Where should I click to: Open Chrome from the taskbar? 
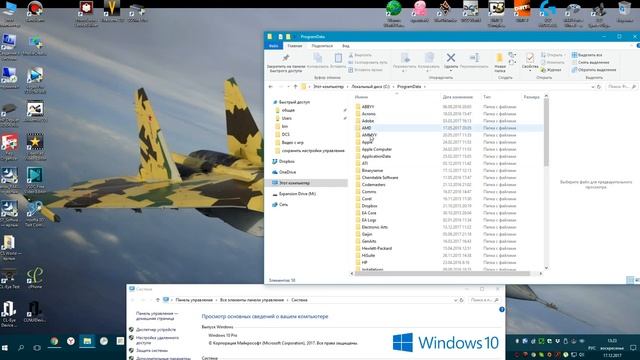tap(54, 341)
